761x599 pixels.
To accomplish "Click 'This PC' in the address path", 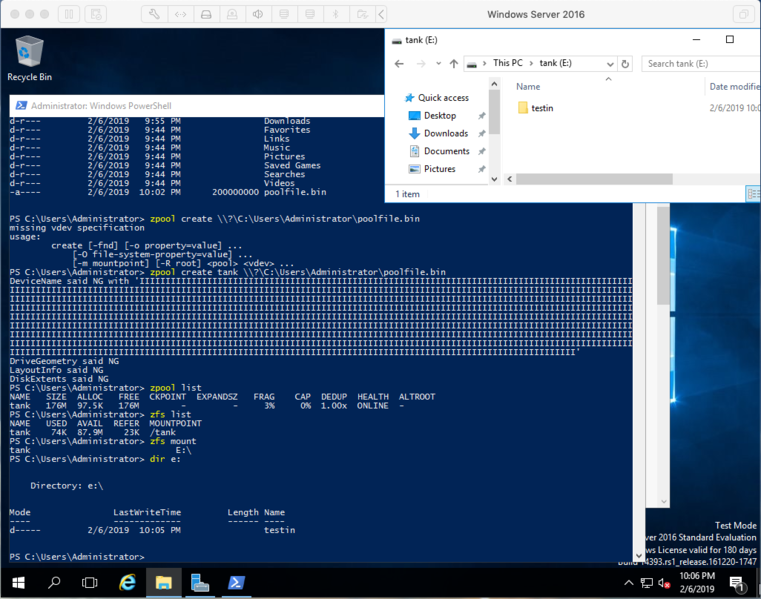I will [x=508, y=63].
